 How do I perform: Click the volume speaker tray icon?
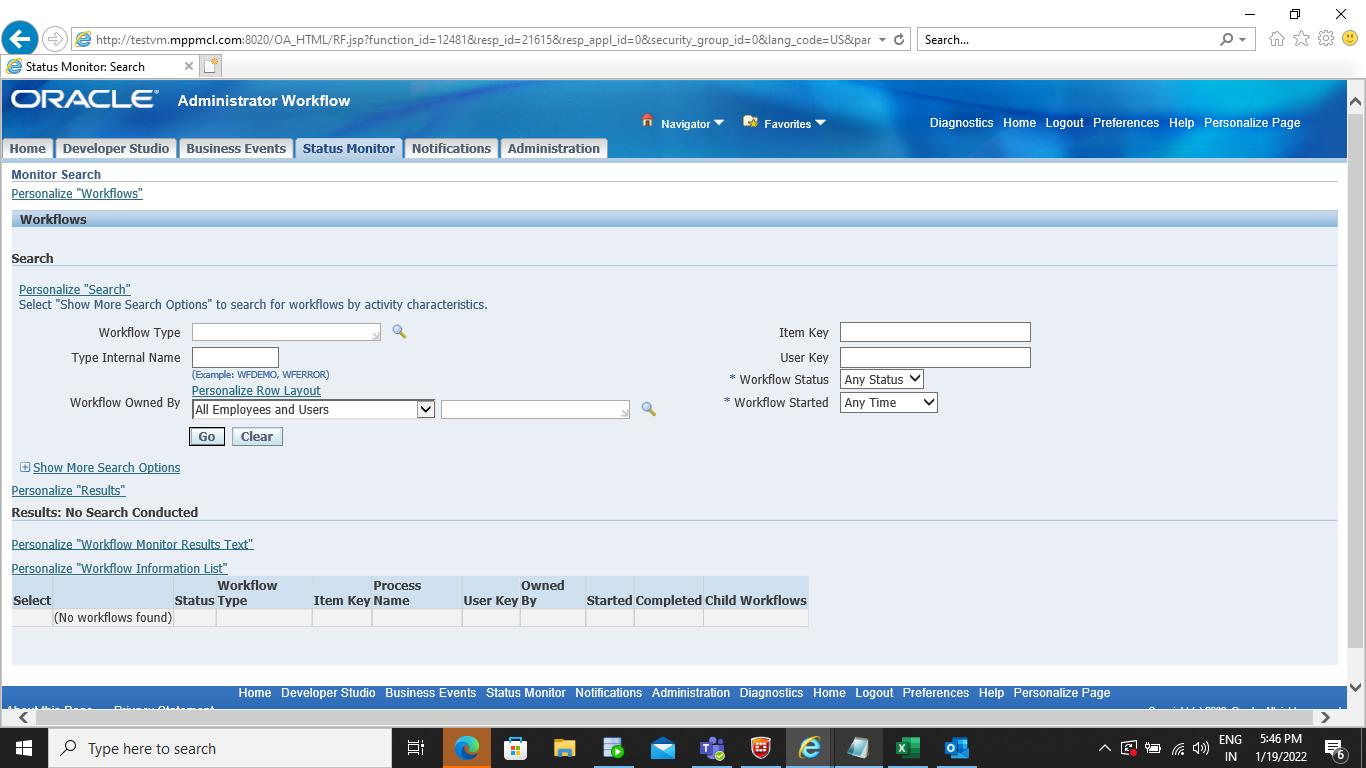[x=1201, y=748]
